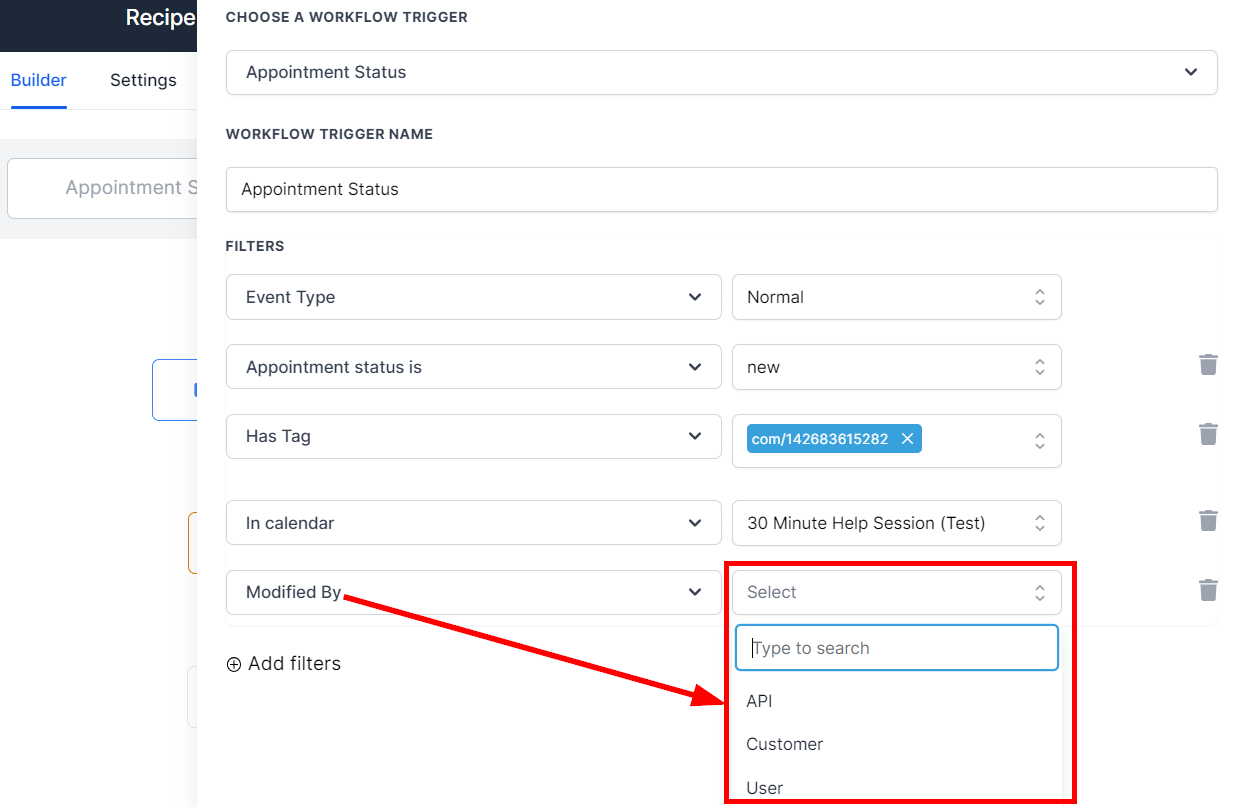Delete the Has Tag filter row
This screenshot has width=1233, height=807.
click(x=1208, y=434)
